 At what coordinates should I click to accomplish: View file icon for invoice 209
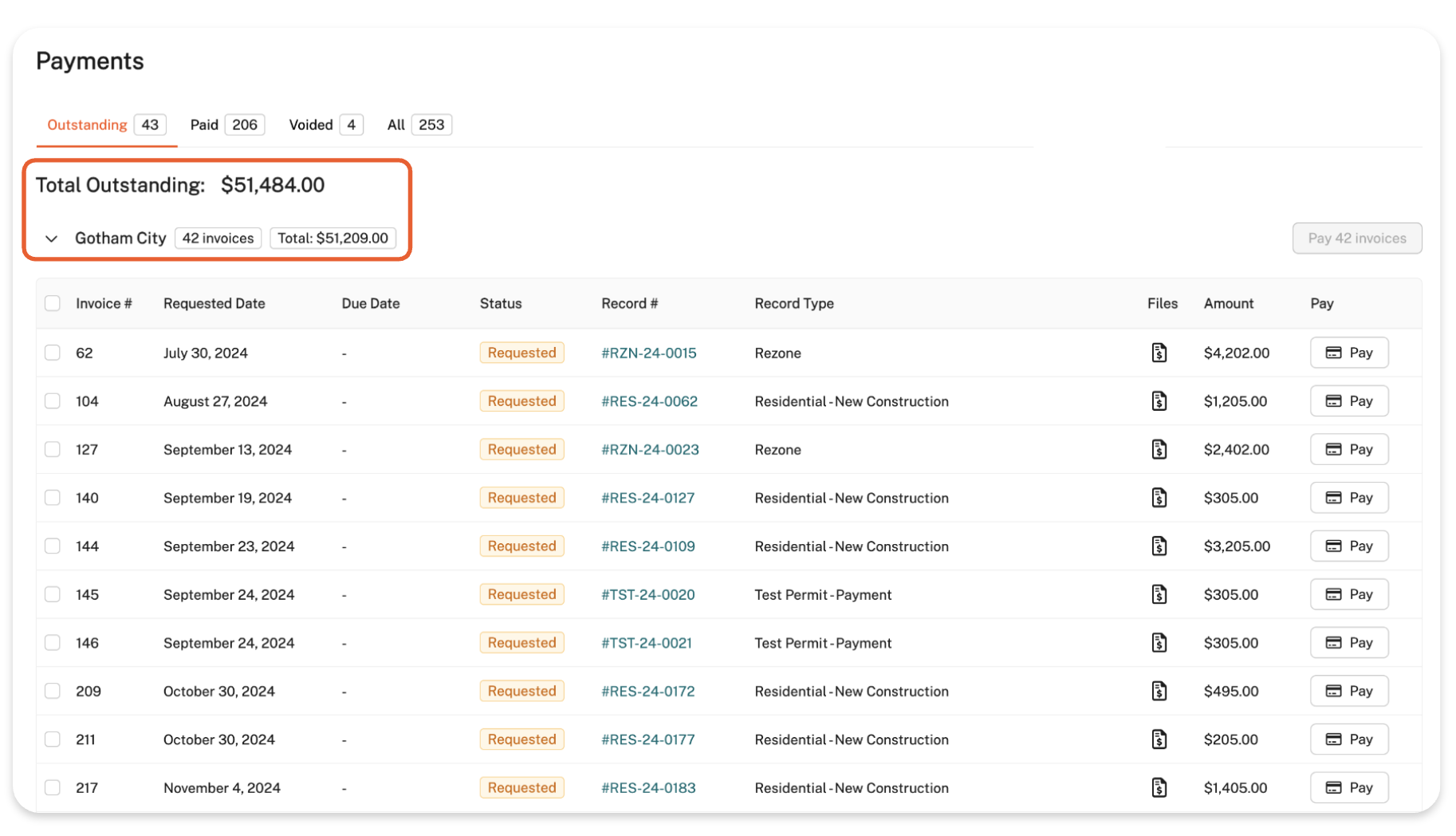(1159, 691)
